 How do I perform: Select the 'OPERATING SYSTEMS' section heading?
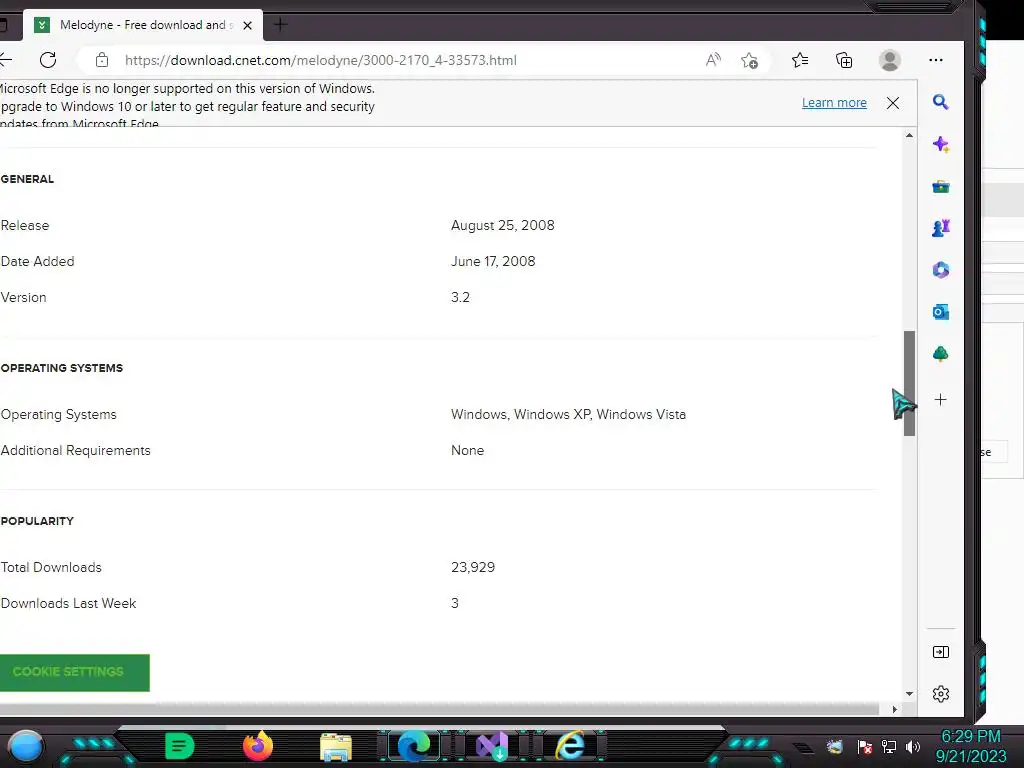(x=61, y=368)
